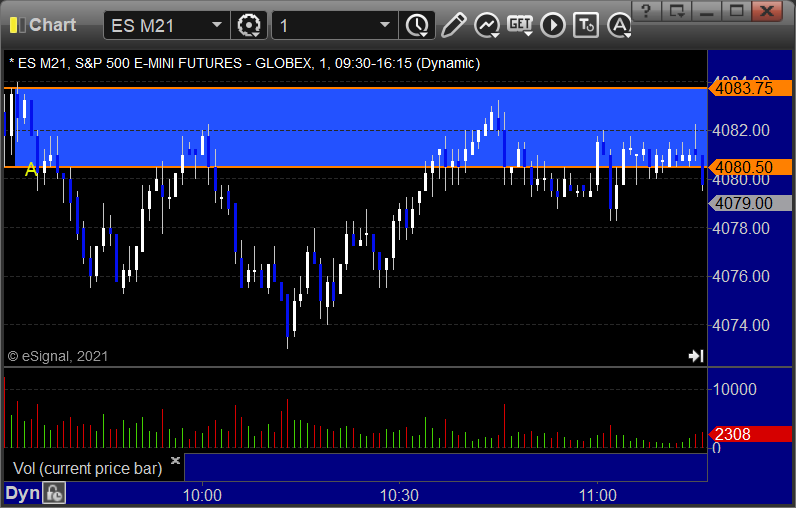Click the 11:00 time axis label
The image size is (796, 508).
pyautogui.click(x=598, y=495)
